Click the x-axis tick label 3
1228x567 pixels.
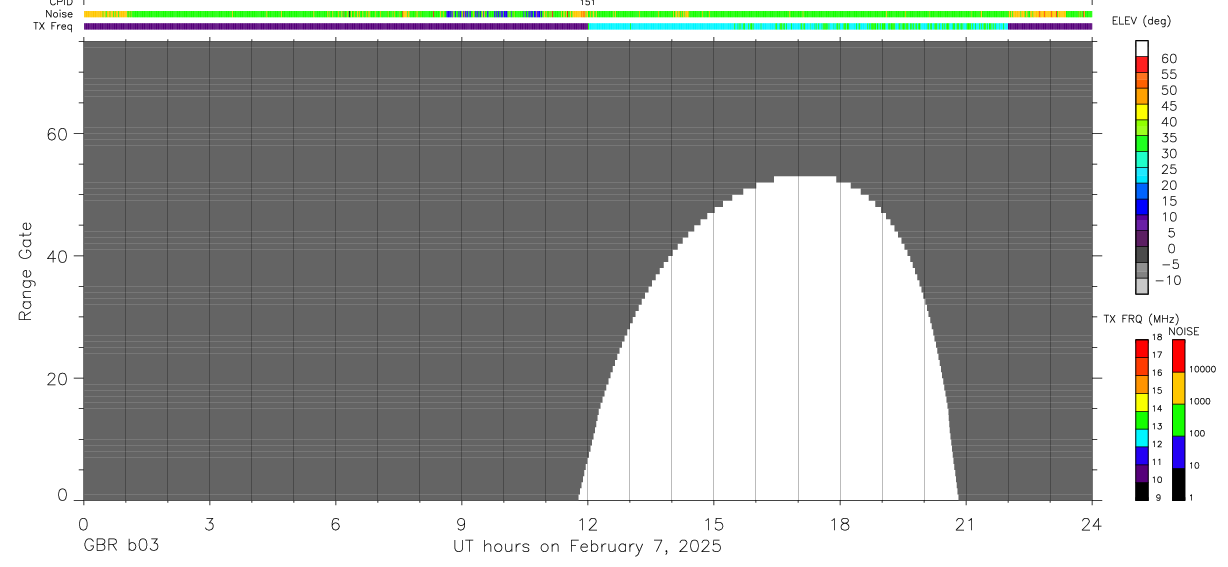pos(209,523)
